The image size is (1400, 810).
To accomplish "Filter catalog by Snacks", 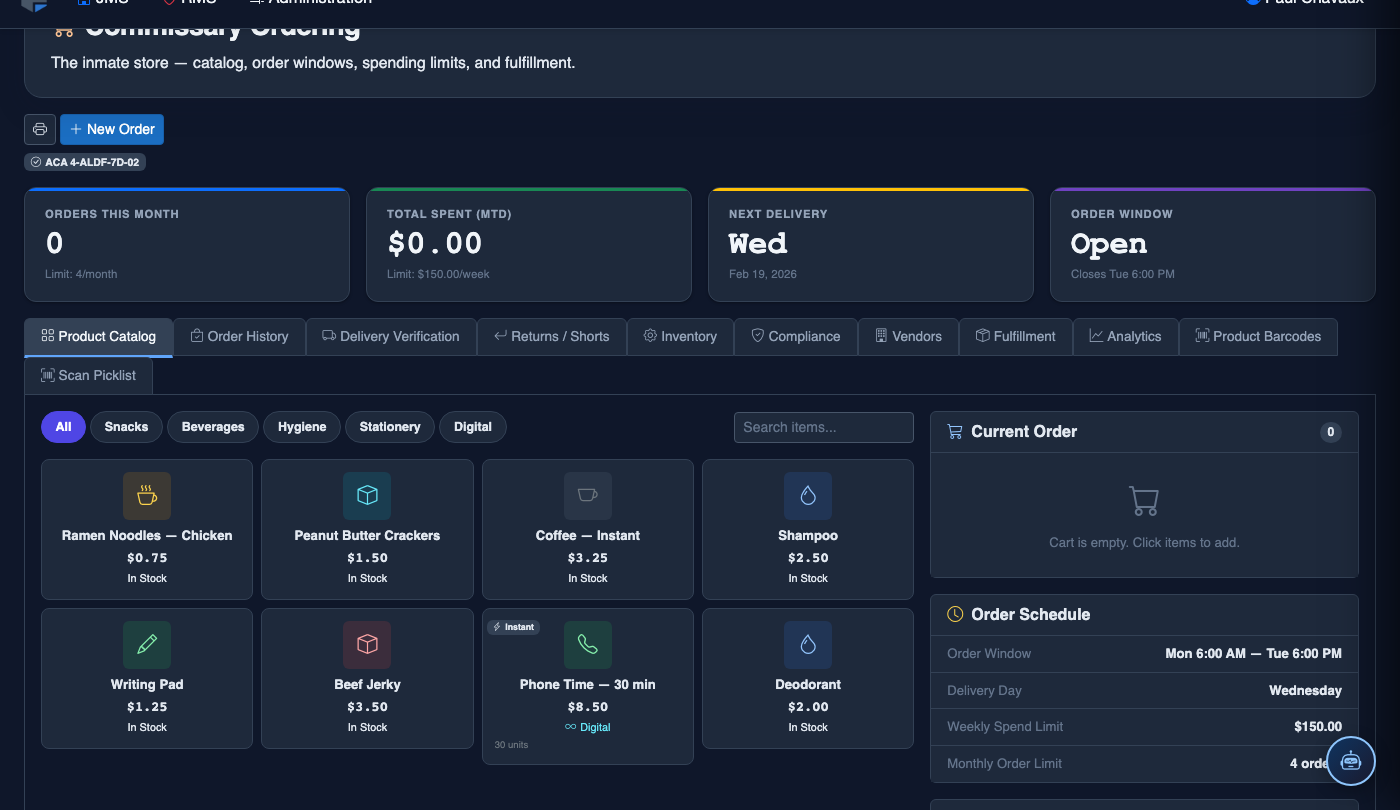I will click(x=126, y=427).
